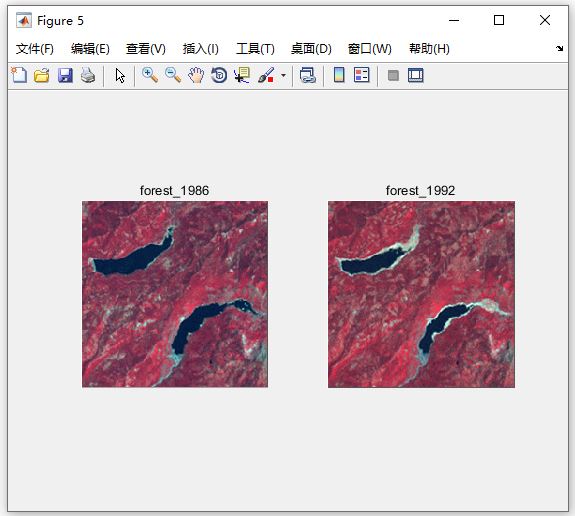The height and width of the screenshot is (516, 575).
Task: Insert a Legend from the toolbar
Action: 362,76
